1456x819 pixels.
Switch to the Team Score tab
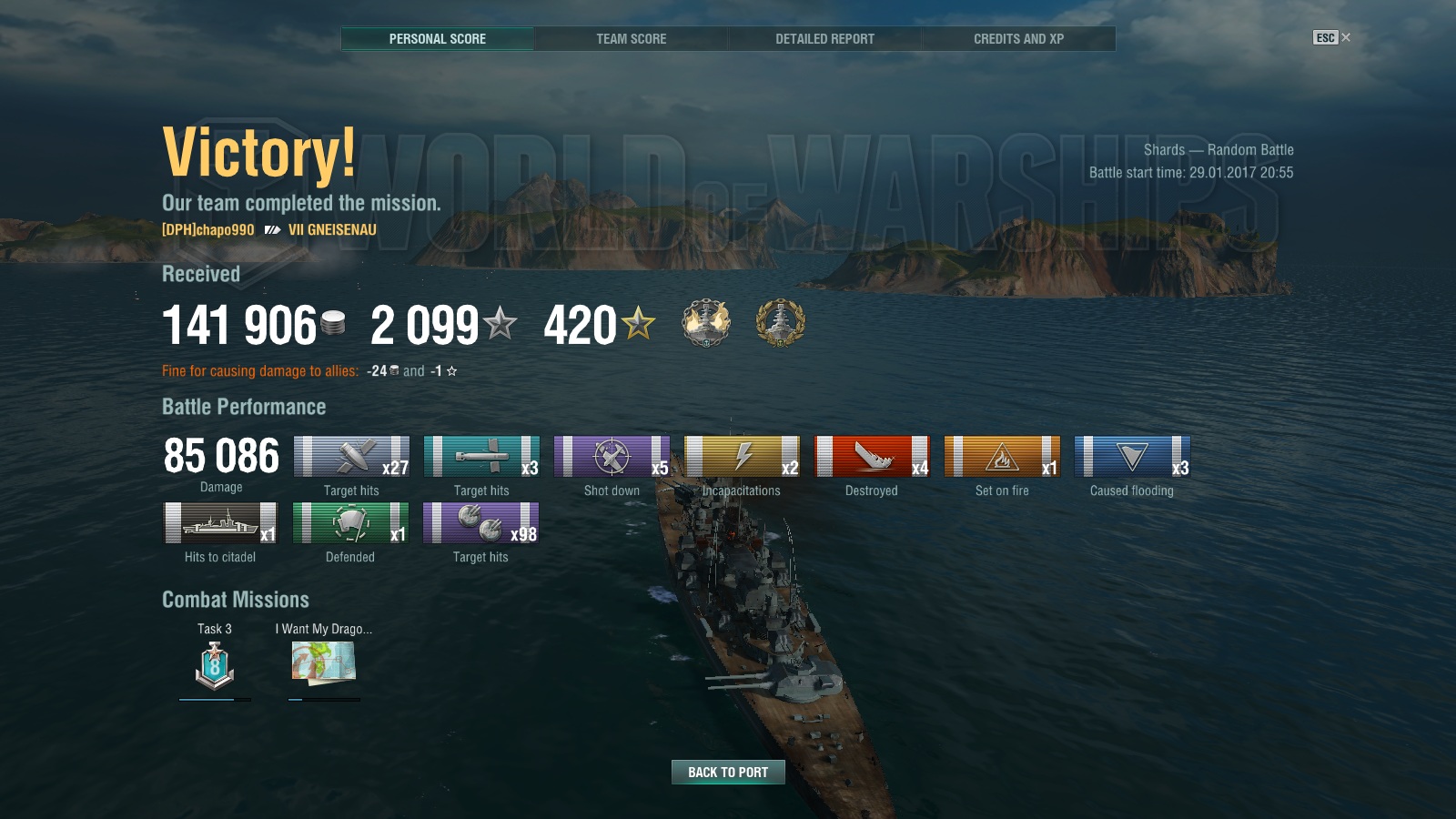click(631, 39)
